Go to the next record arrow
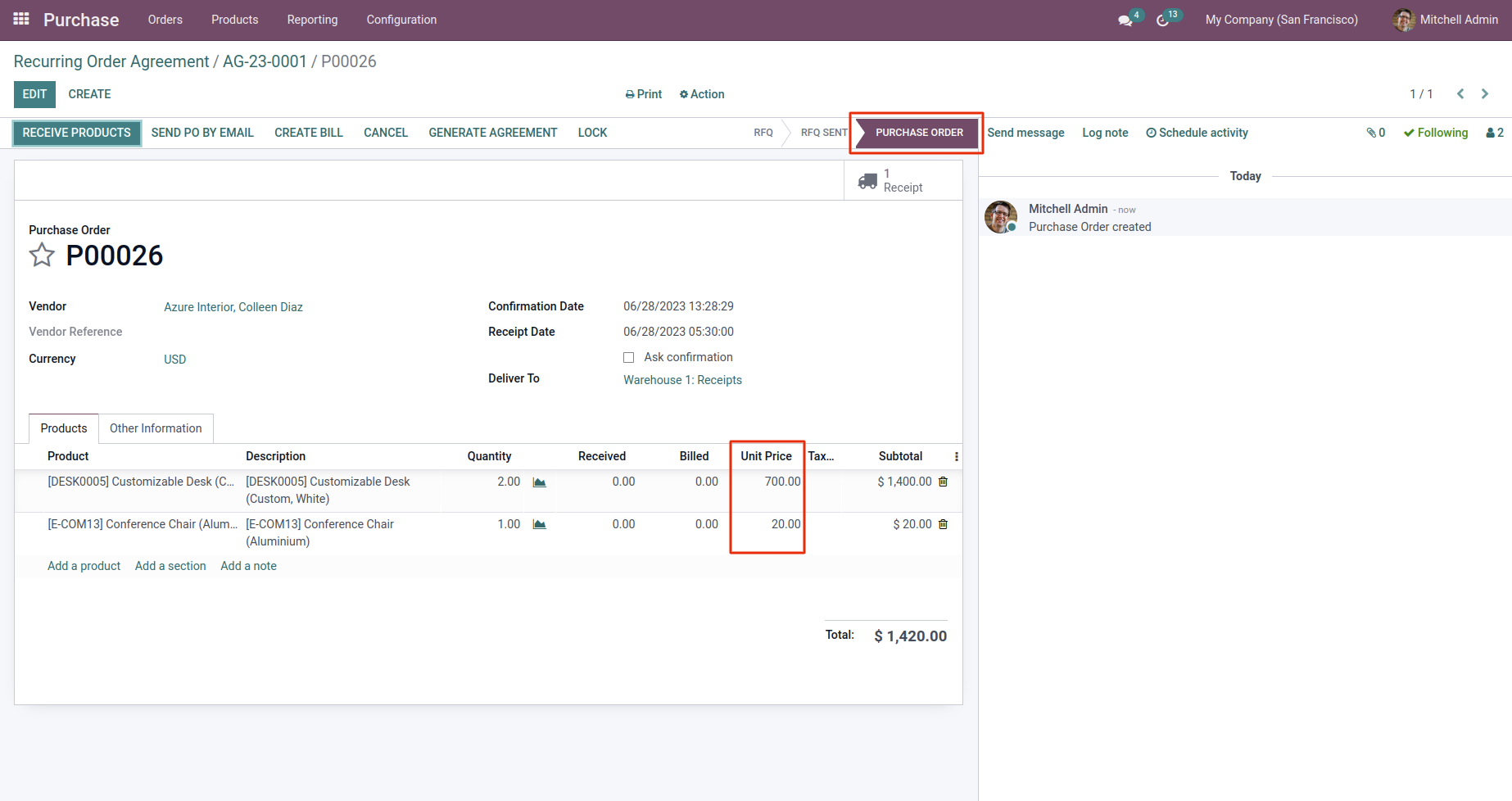Screen dimensions: 1512x801 tap(1485, 94)
